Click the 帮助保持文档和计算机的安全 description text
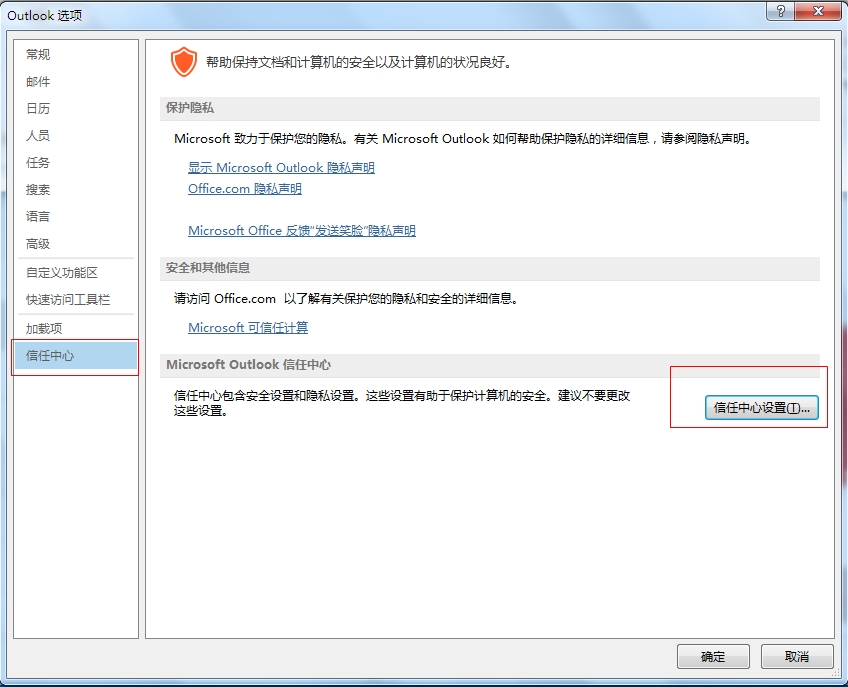The height and width of the screenshot is (687, 848). pyautogui.click(x=359, y=63)
